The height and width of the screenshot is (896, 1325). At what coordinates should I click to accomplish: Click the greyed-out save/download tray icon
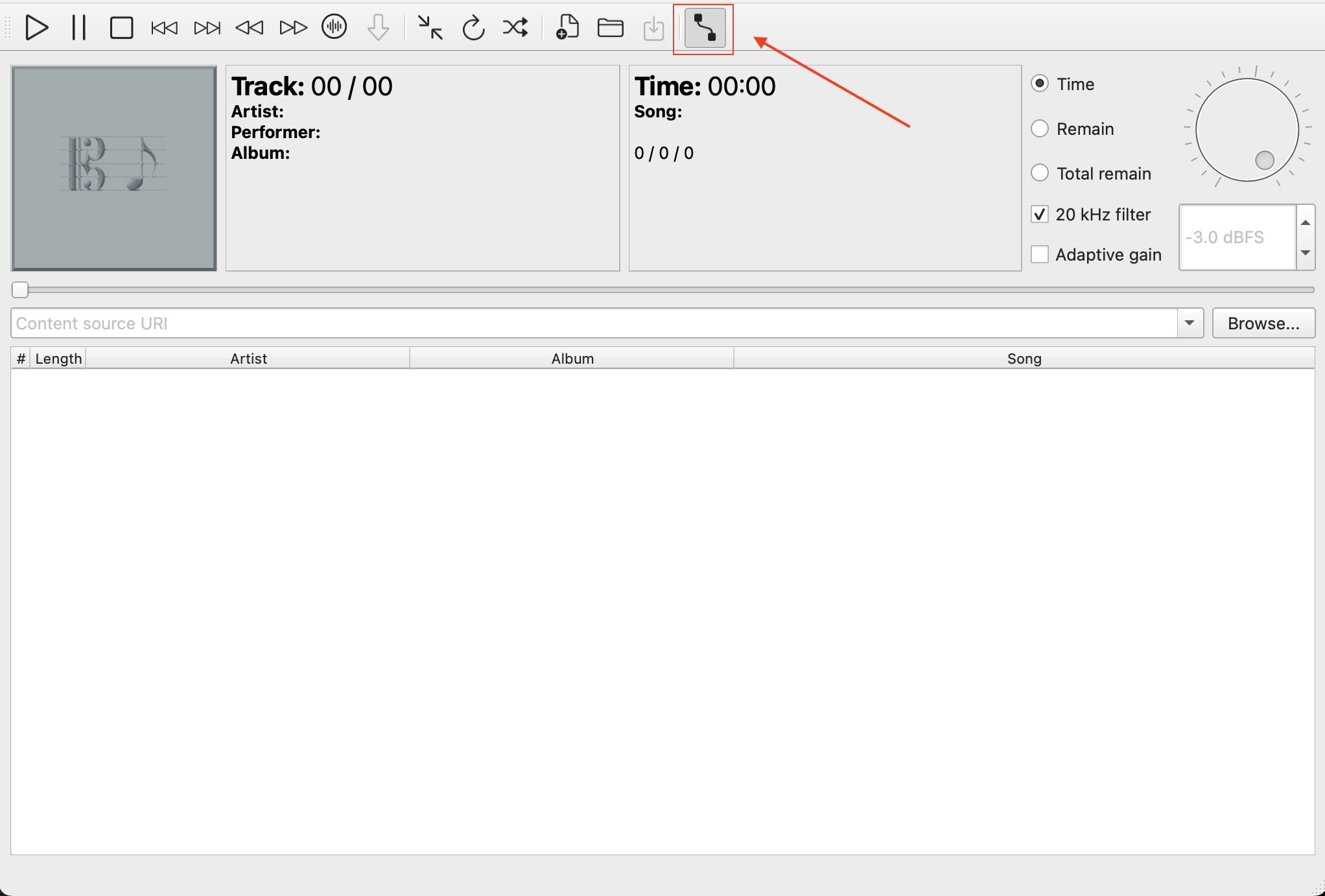(653, 29)
